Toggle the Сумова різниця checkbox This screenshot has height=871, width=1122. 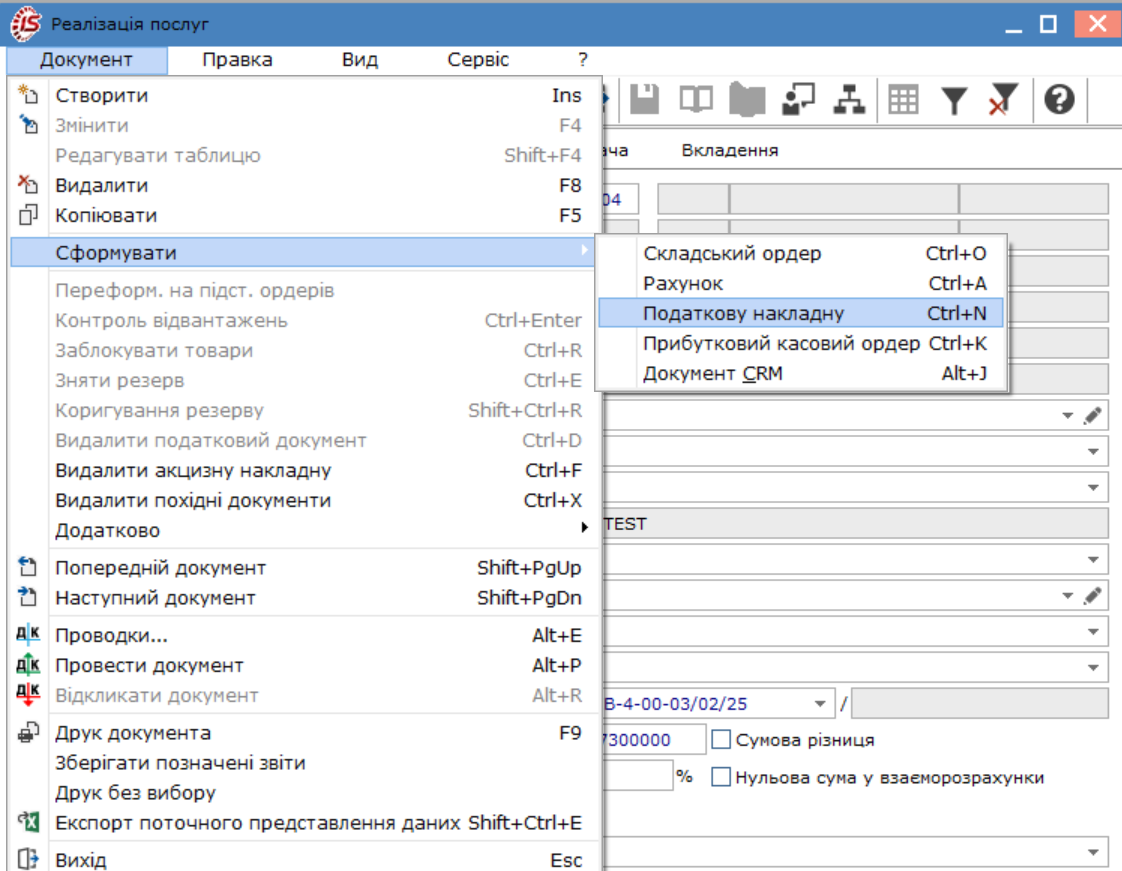721,739
